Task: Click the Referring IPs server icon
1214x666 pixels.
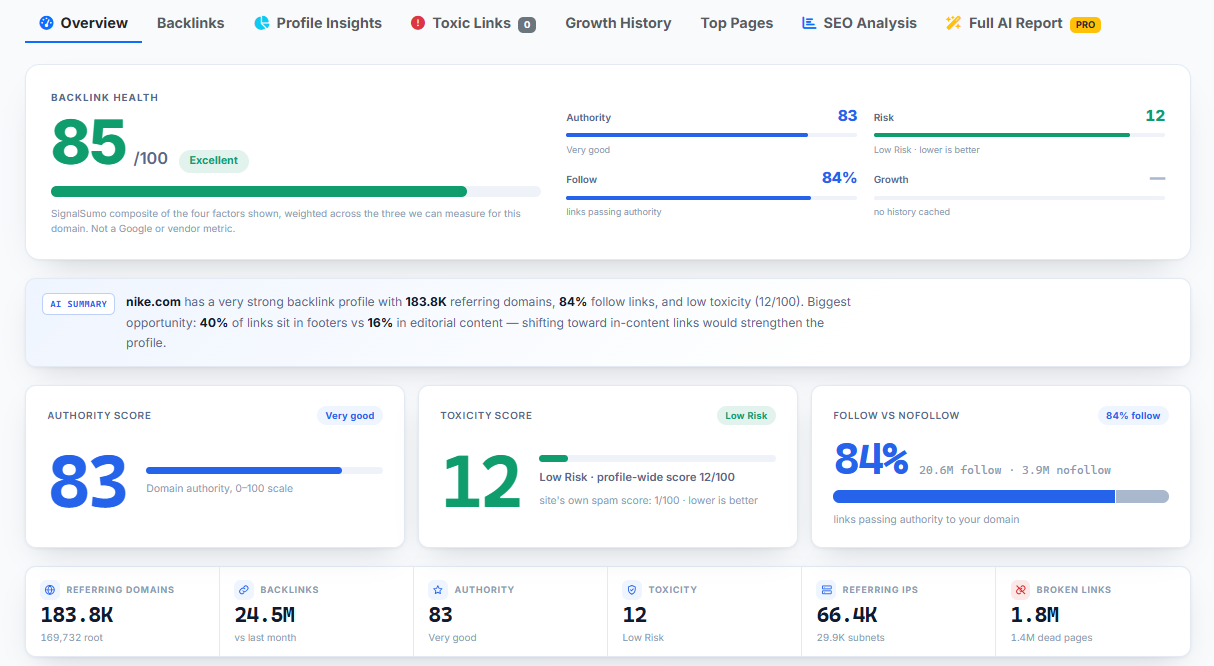Action: click(826, 590)
